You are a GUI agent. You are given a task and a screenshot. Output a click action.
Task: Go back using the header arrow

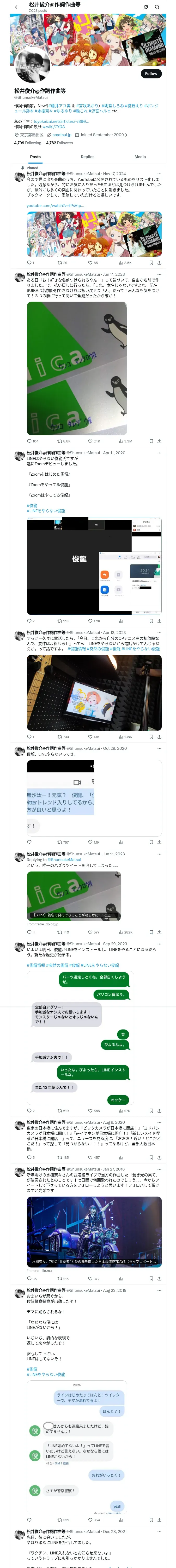coord(17,7)
